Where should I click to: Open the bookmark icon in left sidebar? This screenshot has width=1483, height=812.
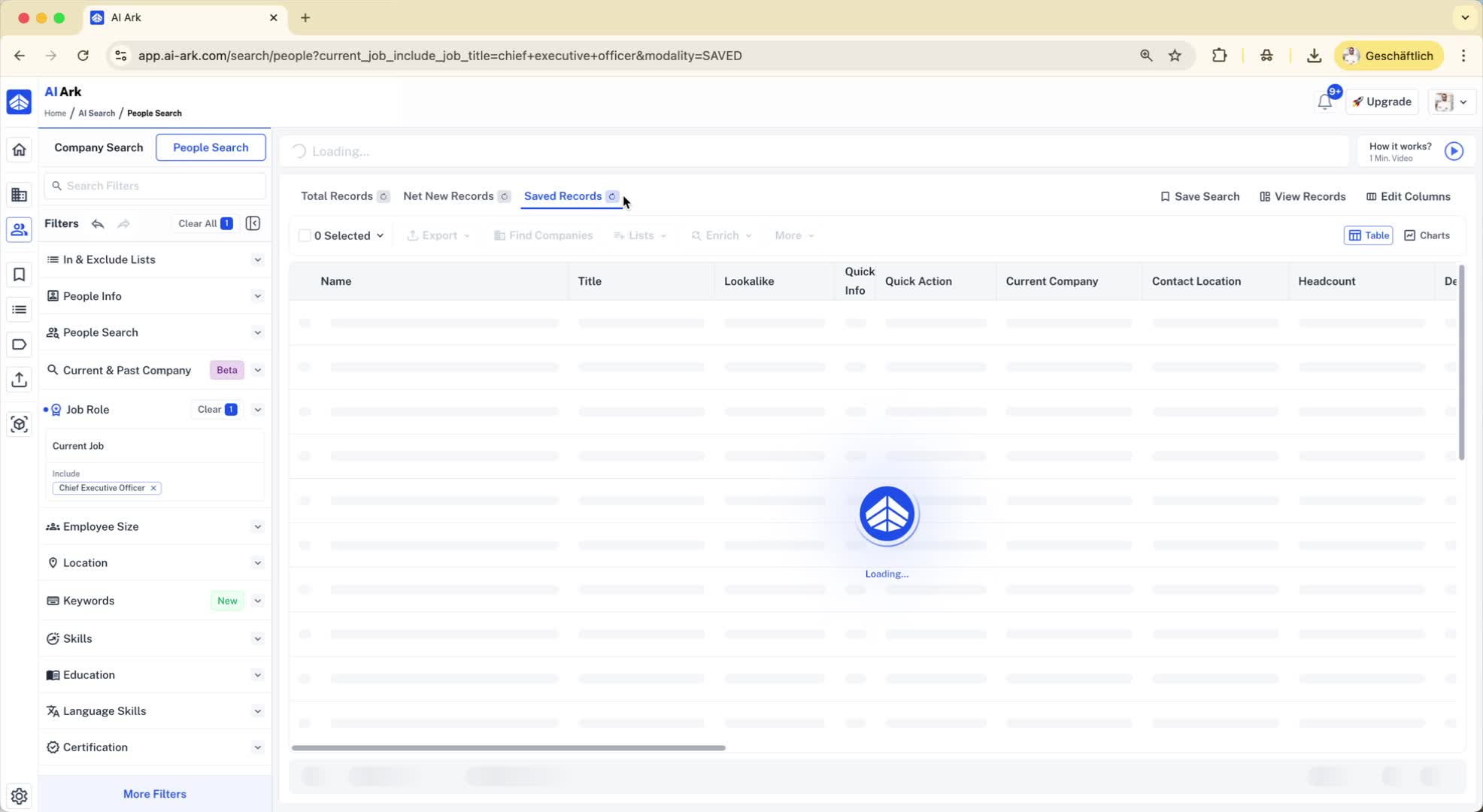tap(19, 274)
